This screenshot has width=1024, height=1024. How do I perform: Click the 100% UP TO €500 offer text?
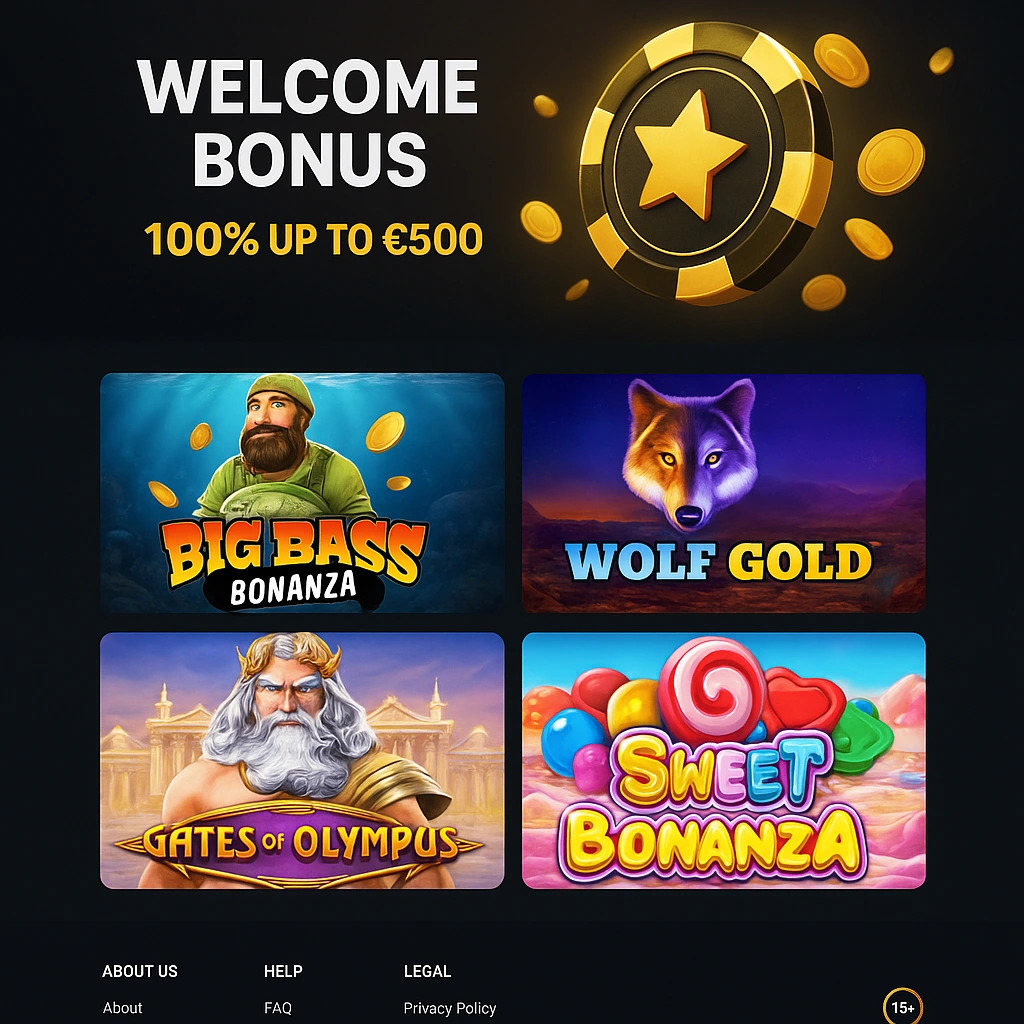313,238
